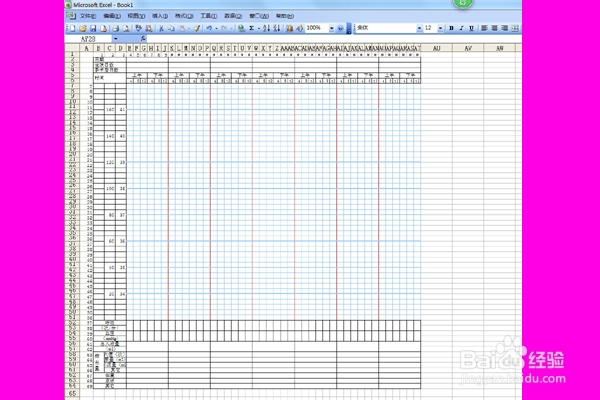Open the 格式(O) Format menu
The image size is (600, 400).
coord(184,16)
